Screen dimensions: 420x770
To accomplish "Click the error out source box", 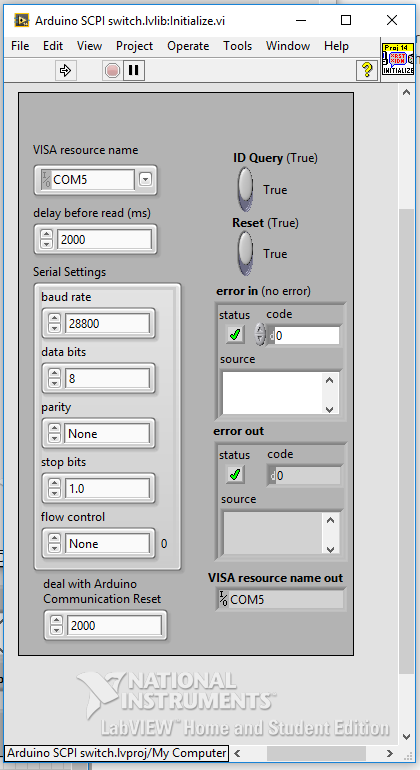I will [273, 533].
